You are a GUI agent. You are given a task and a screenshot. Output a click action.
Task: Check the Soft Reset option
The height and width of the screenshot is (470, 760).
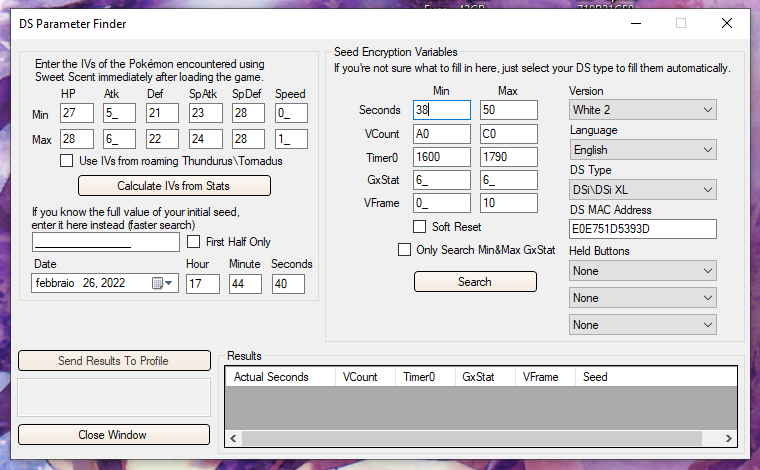click(420, 227)
